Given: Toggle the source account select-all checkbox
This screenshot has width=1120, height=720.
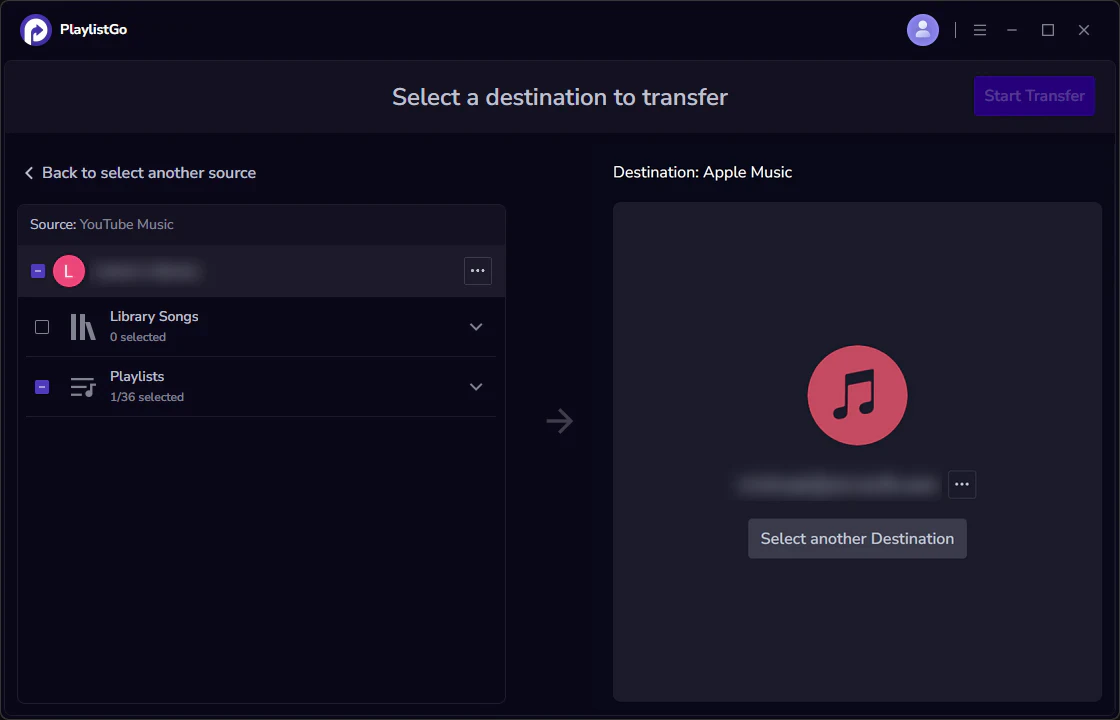Looking at the screenshot, I should tap(38, 271).
